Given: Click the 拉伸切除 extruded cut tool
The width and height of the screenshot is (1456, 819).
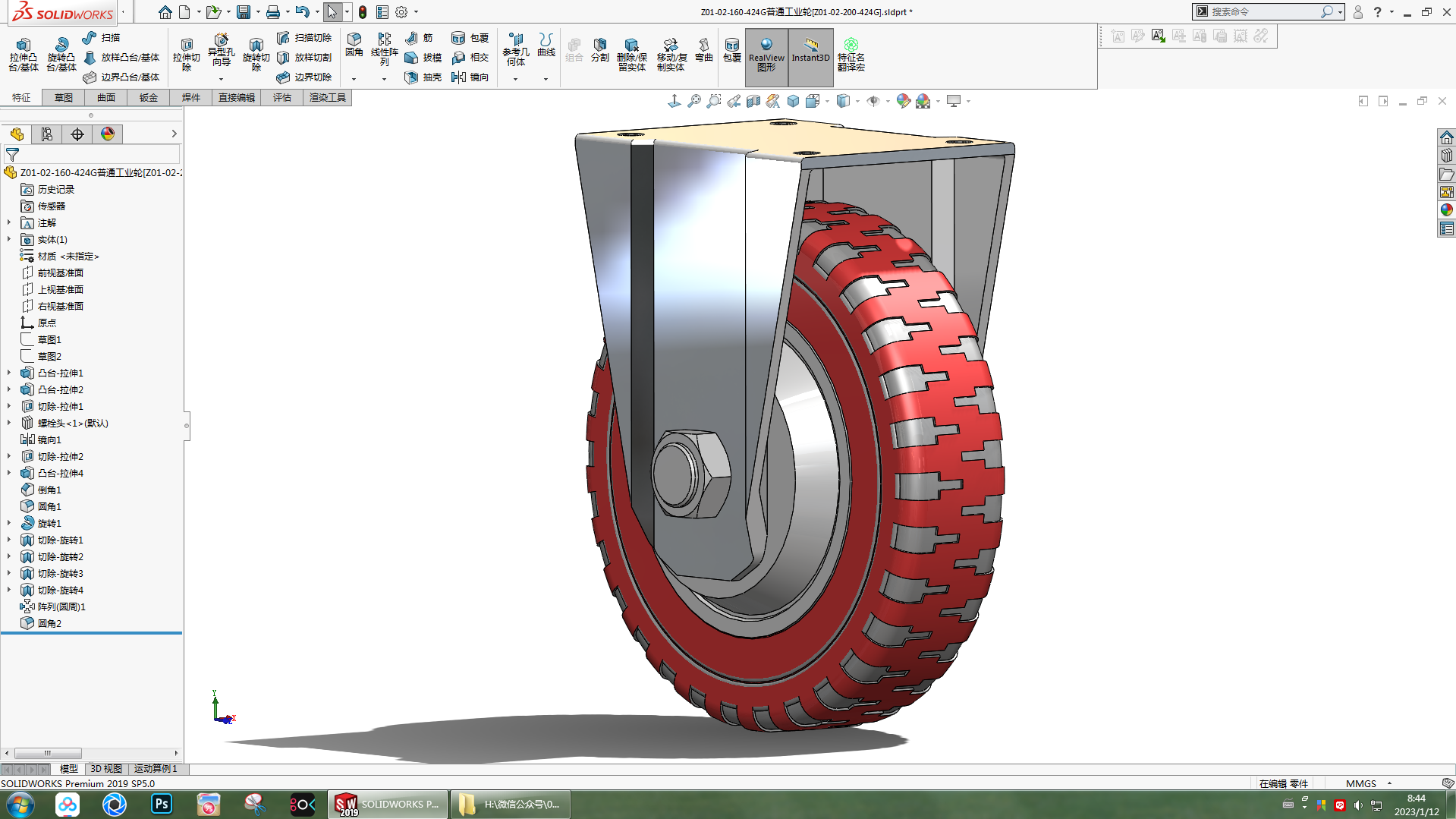Looking at the screenshot, I should click(187, 55).
